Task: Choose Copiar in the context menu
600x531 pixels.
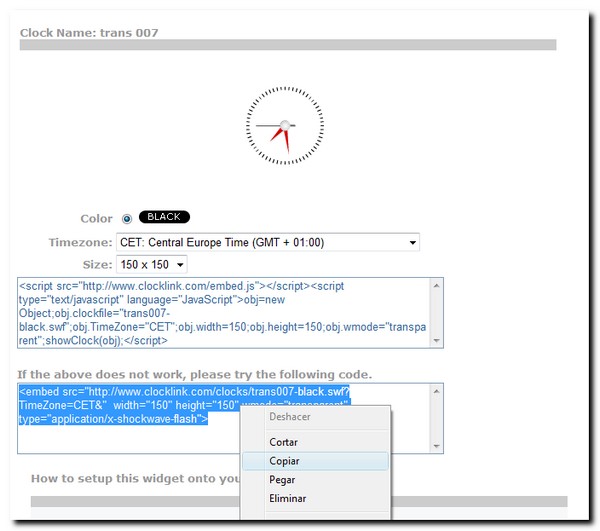Action: click(x=315, y=461)
